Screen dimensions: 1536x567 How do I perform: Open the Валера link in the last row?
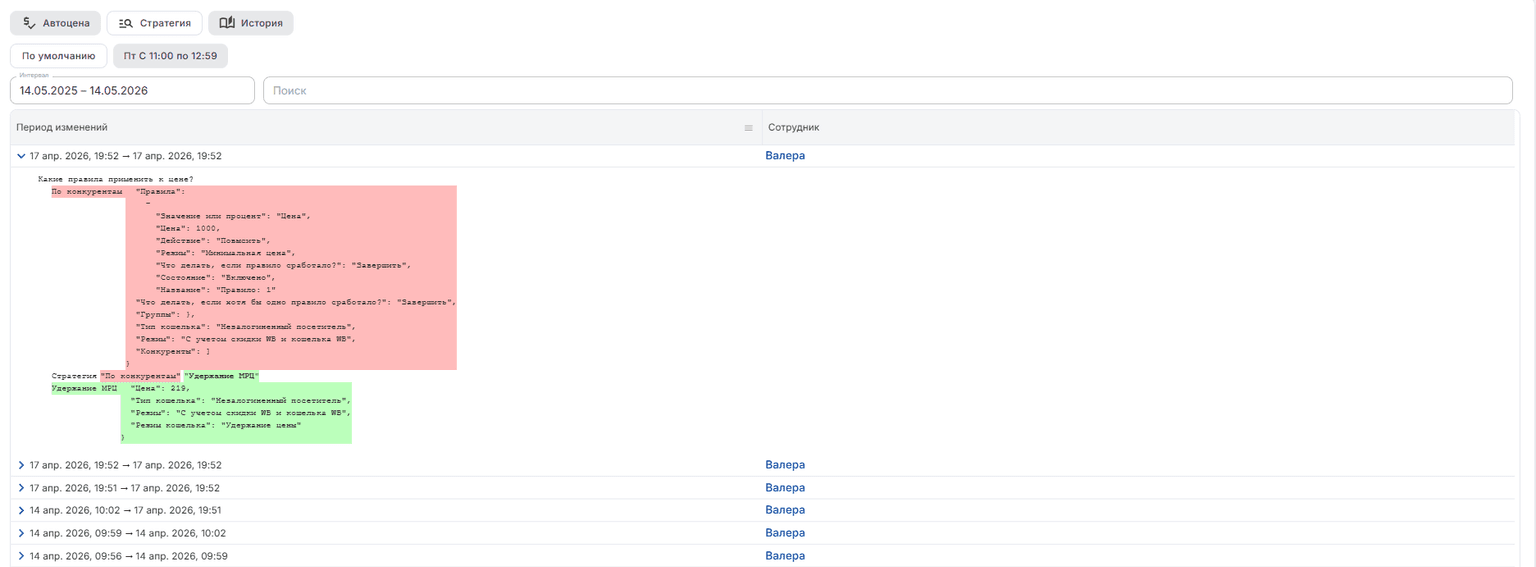[785, 556]
